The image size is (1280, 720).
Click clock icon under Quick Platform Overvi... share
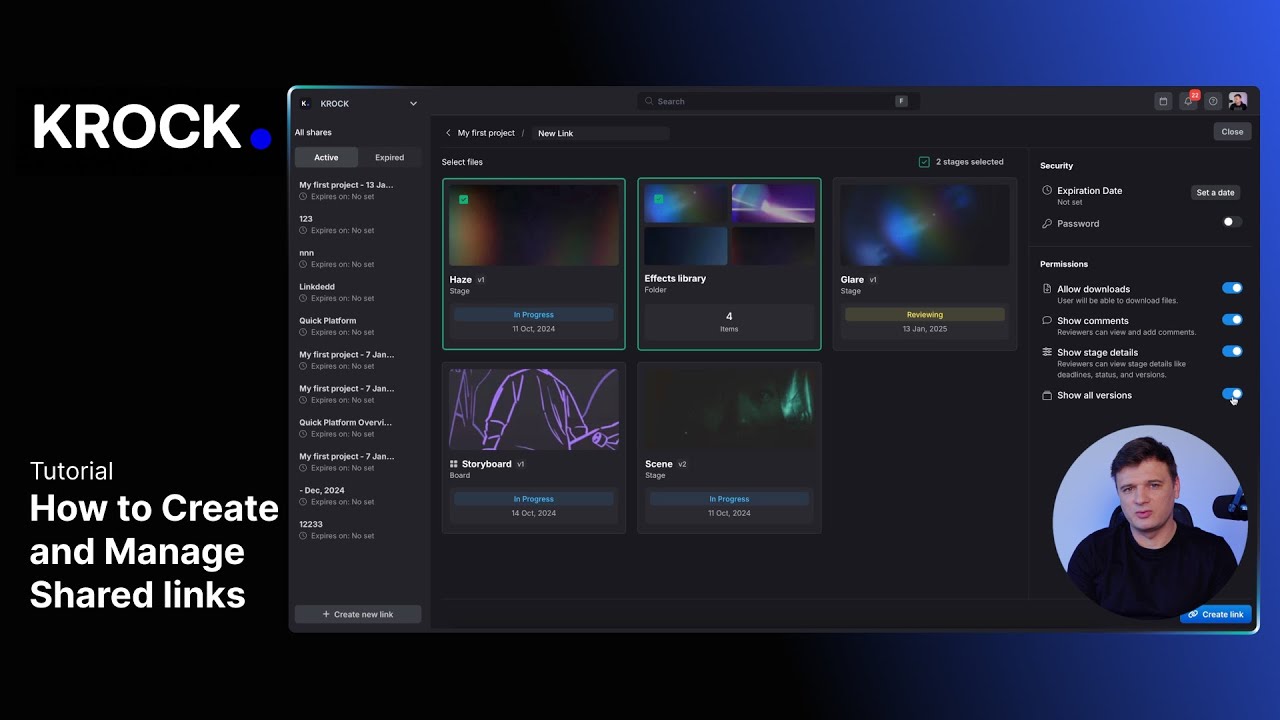303,434
